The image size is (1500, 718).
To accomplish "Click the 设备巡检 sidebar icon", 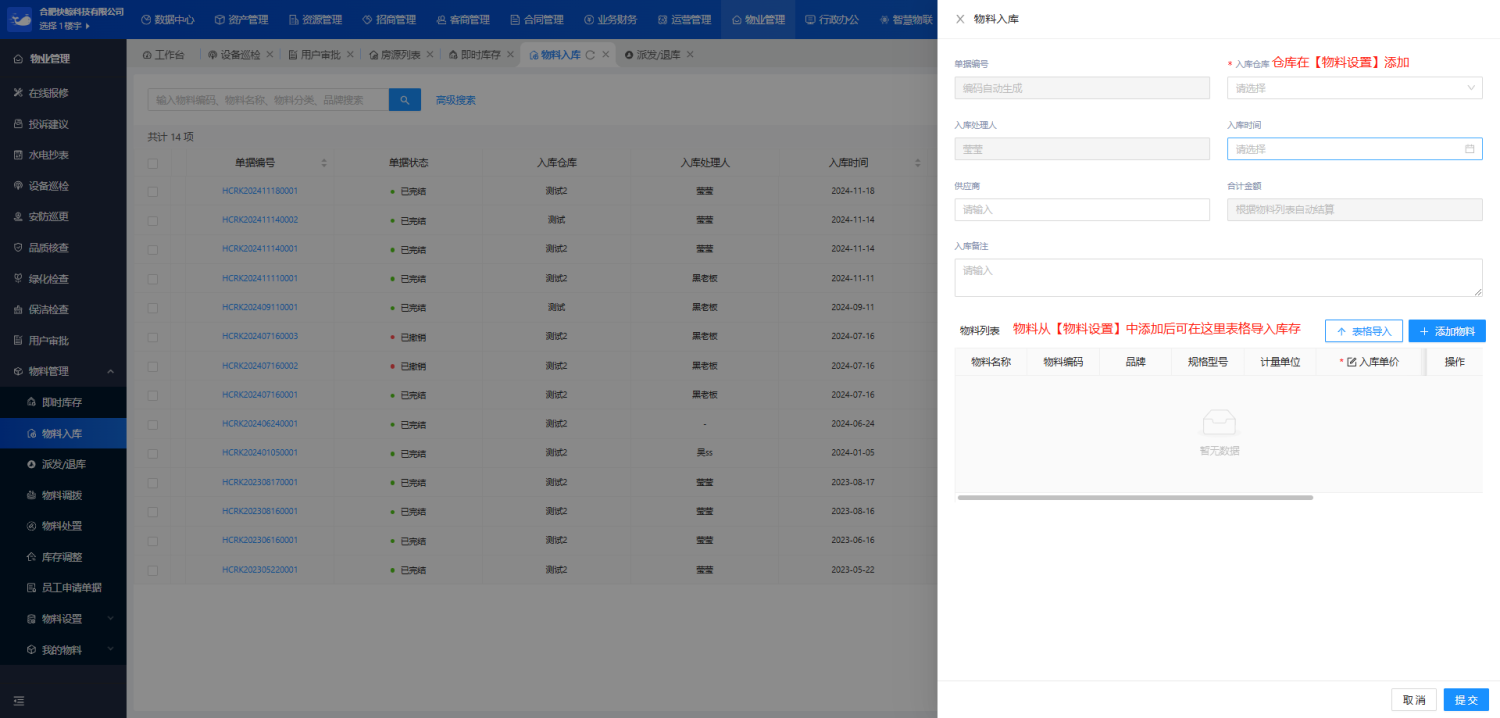I will click(18, 186).
